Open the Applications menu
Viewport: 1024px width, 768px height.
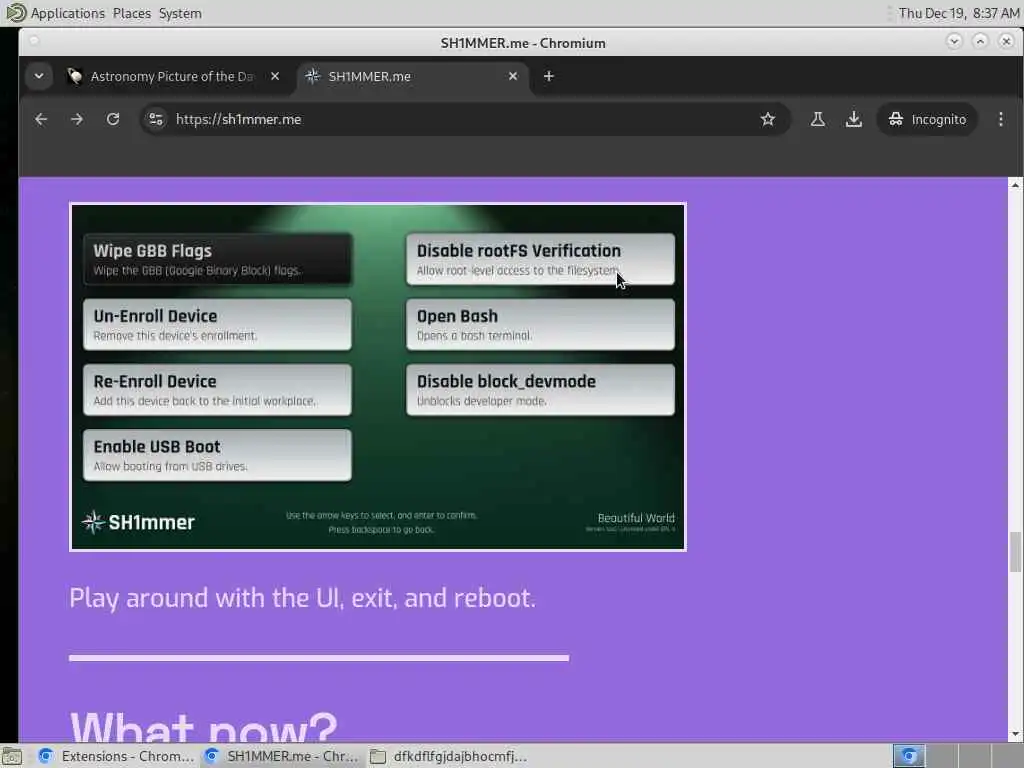67,13
